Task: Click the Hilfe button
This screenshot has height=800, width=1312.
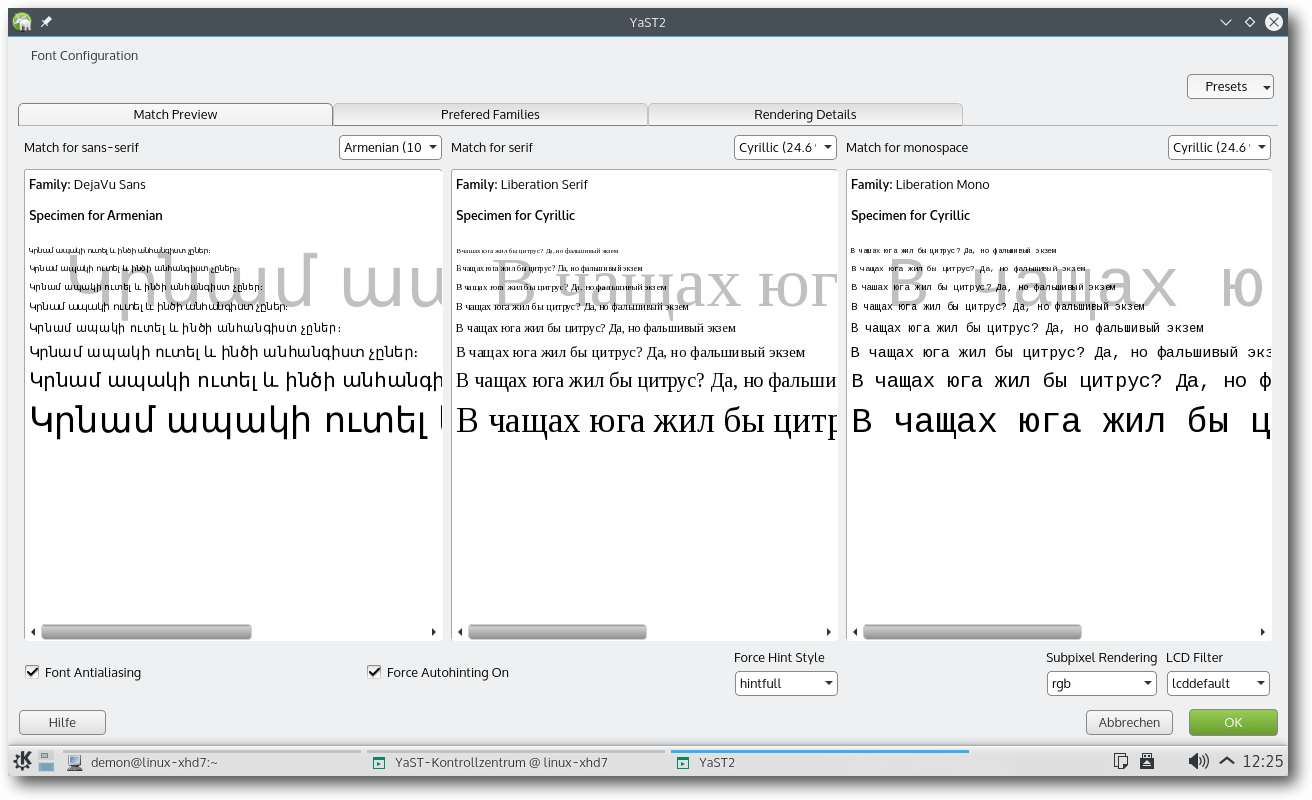Action: click(x=62, y=722)
